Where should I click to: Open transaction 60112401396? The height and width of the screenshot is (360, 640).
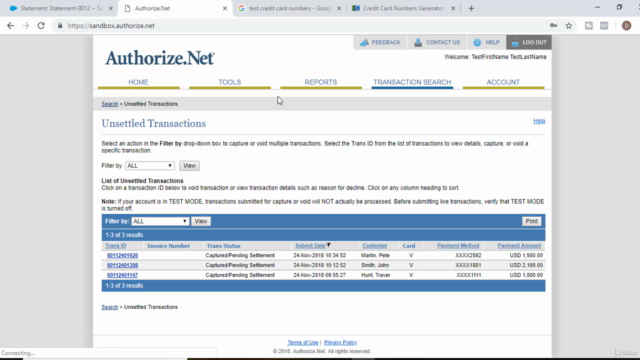click(x=122, y=265)
